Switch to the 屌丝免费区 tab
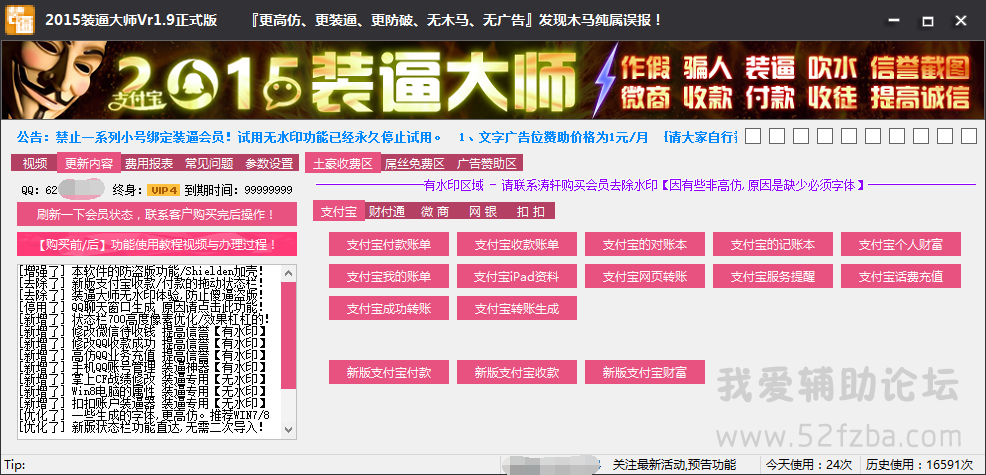 pos(414,164)
